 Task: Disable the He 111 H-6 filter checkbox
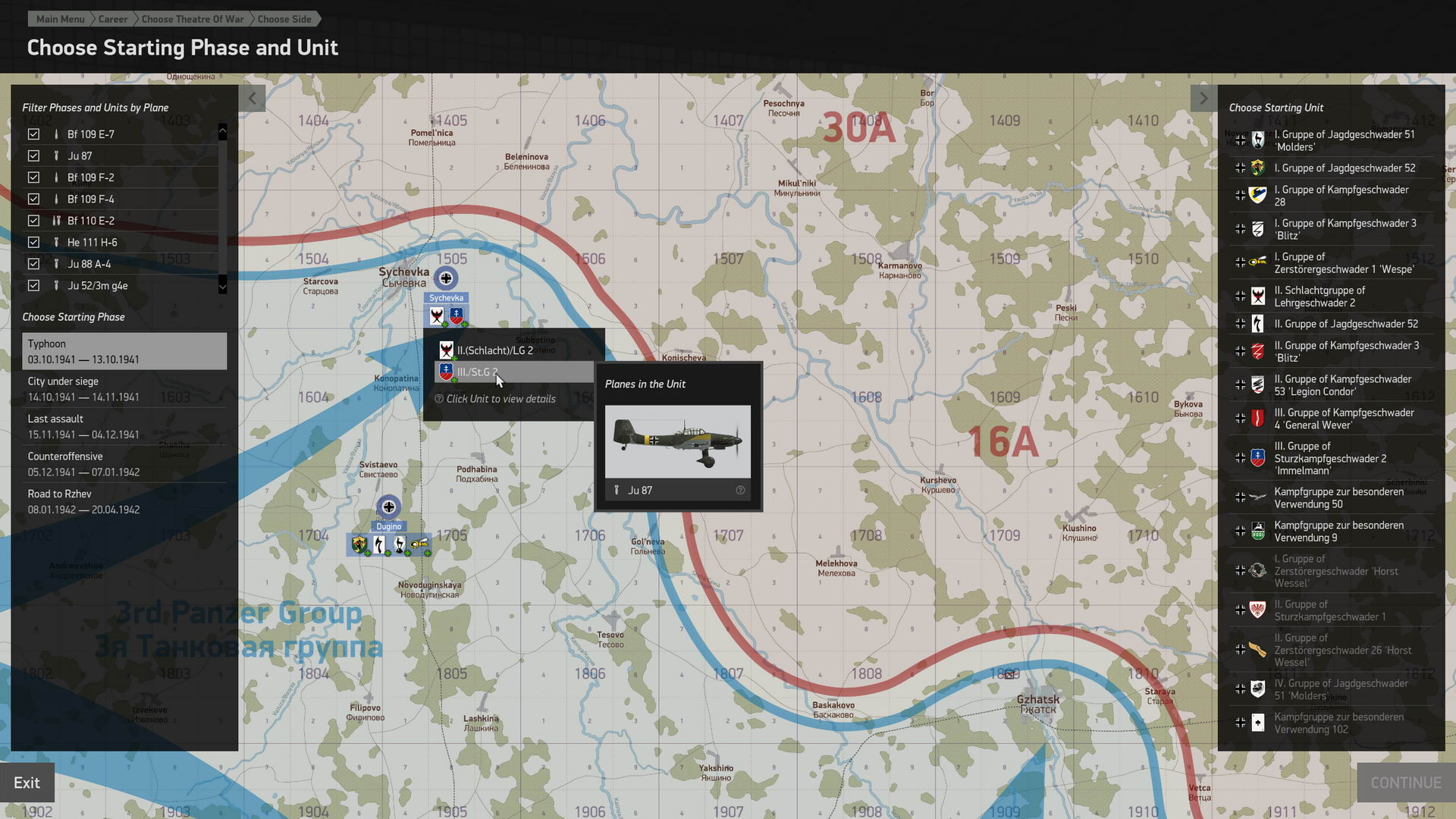click(33, 242)
